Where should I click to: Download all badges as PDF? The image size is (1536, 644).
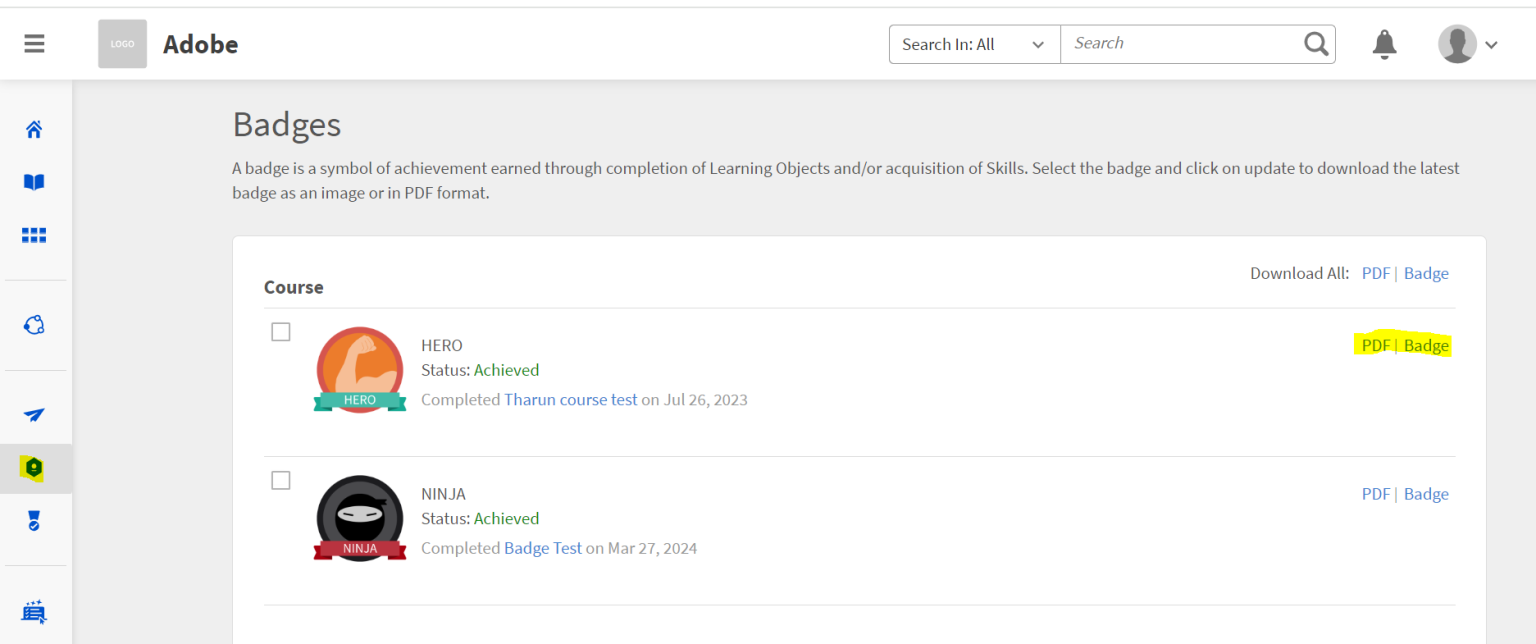[x=1376, y=272]
